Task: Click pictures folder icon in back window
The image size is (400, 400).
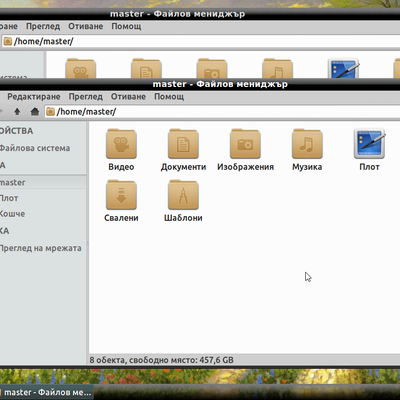Action: coord(212,68)
